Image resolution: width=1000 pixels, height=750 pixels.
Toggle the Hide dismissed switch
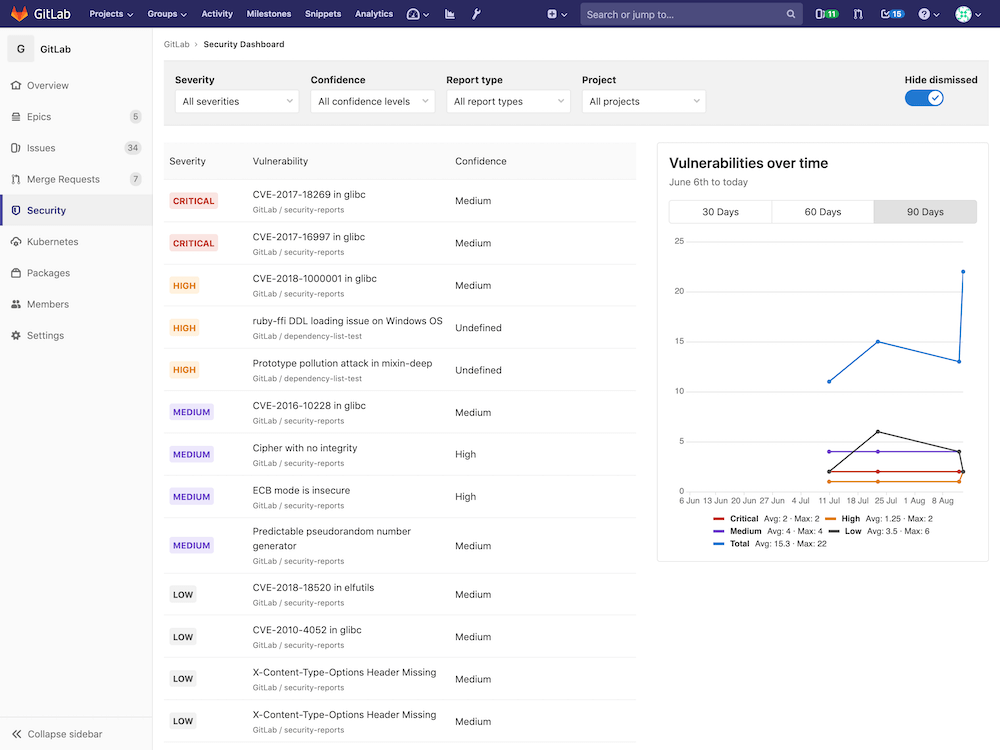924,98
